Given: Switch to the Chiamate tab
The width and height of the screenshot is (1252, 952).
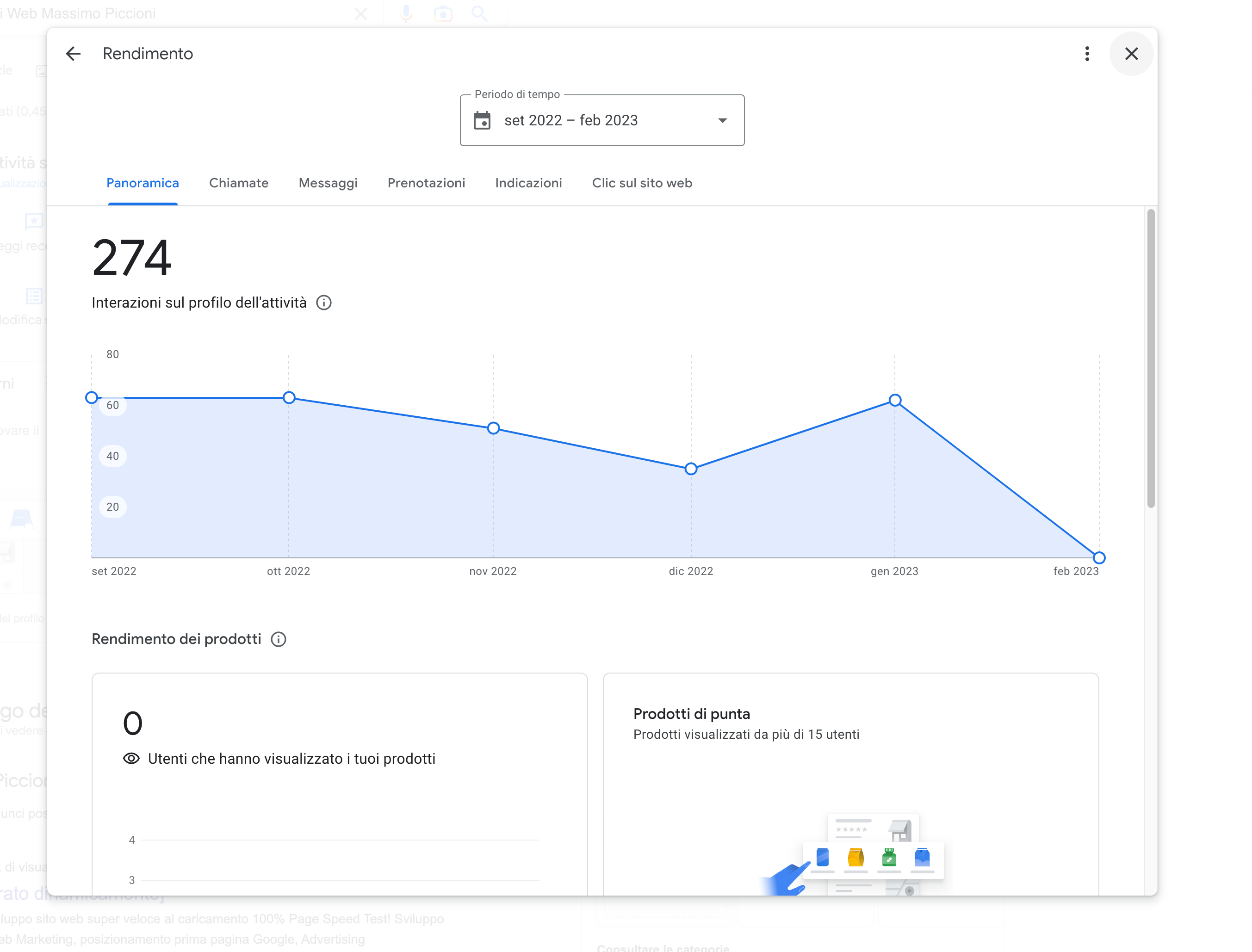Looking at the screenshot, I should pos(239,183).
